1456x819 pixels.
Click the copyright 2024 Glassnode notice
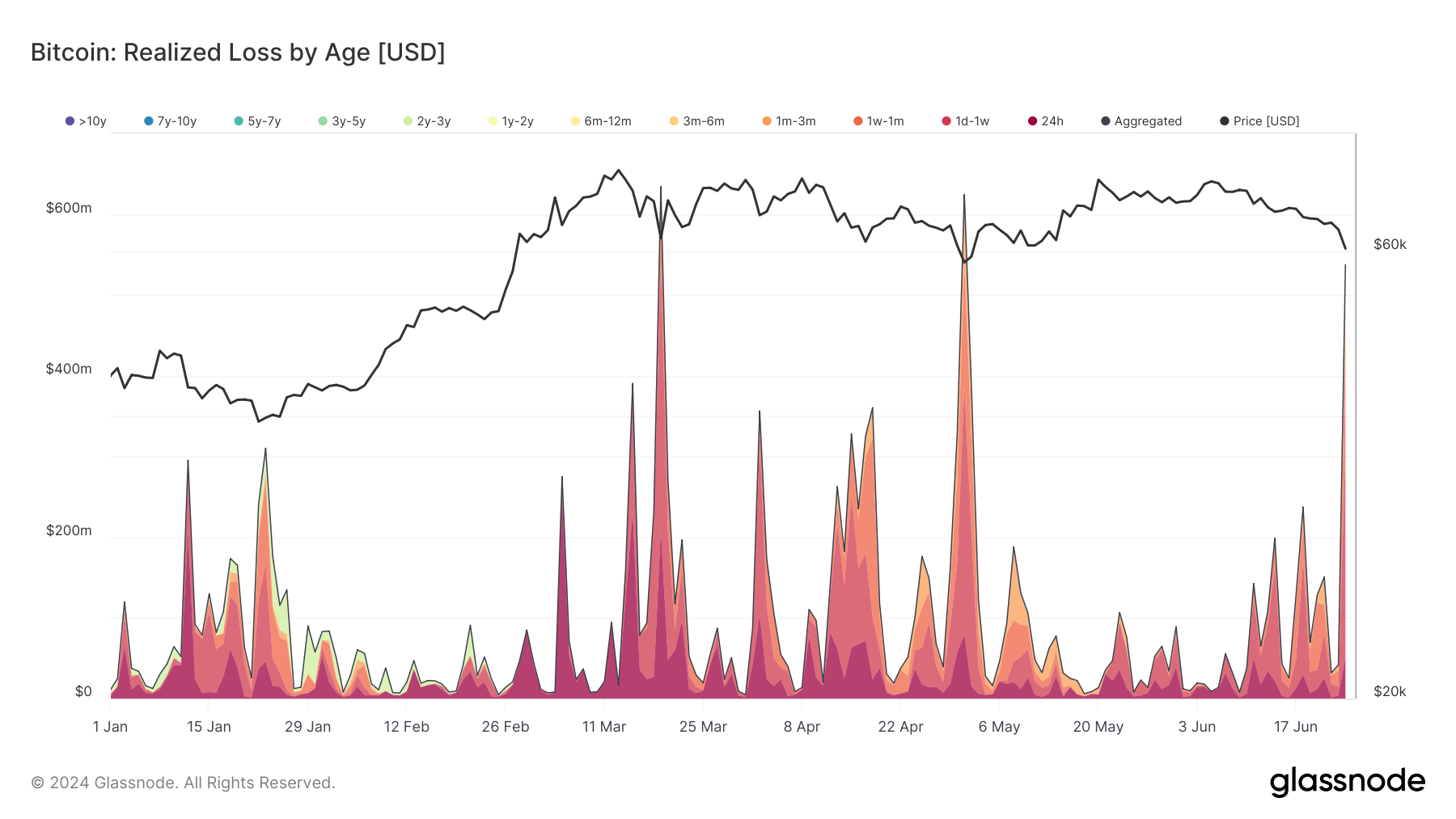click(x=183, y=783)
